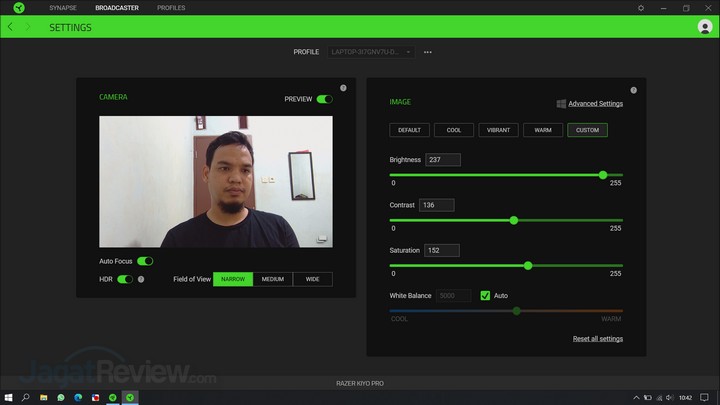Switch to the Synapse tab

[62, 8]
